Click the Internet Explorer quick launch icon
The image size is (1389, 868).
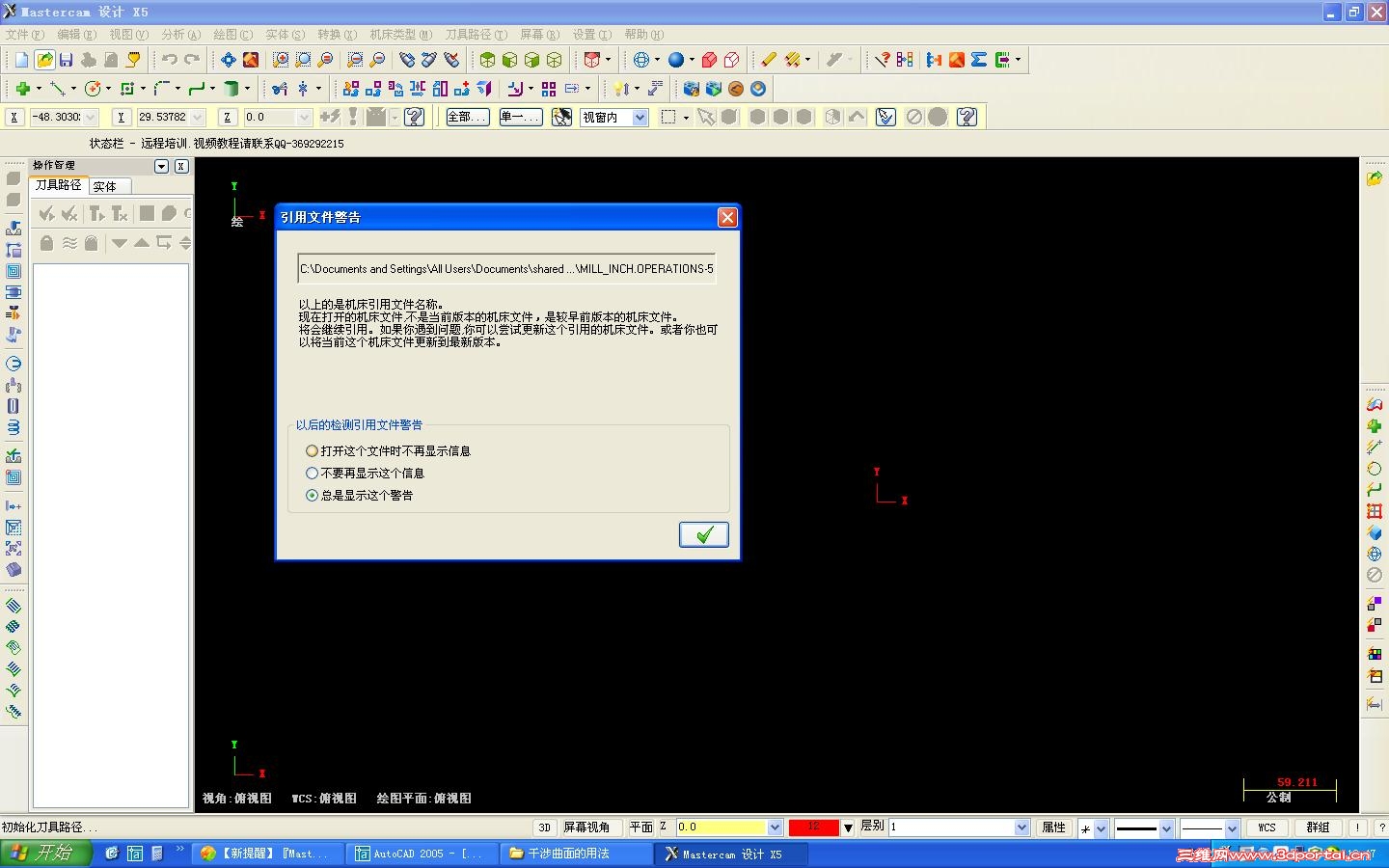pos(112,854)
